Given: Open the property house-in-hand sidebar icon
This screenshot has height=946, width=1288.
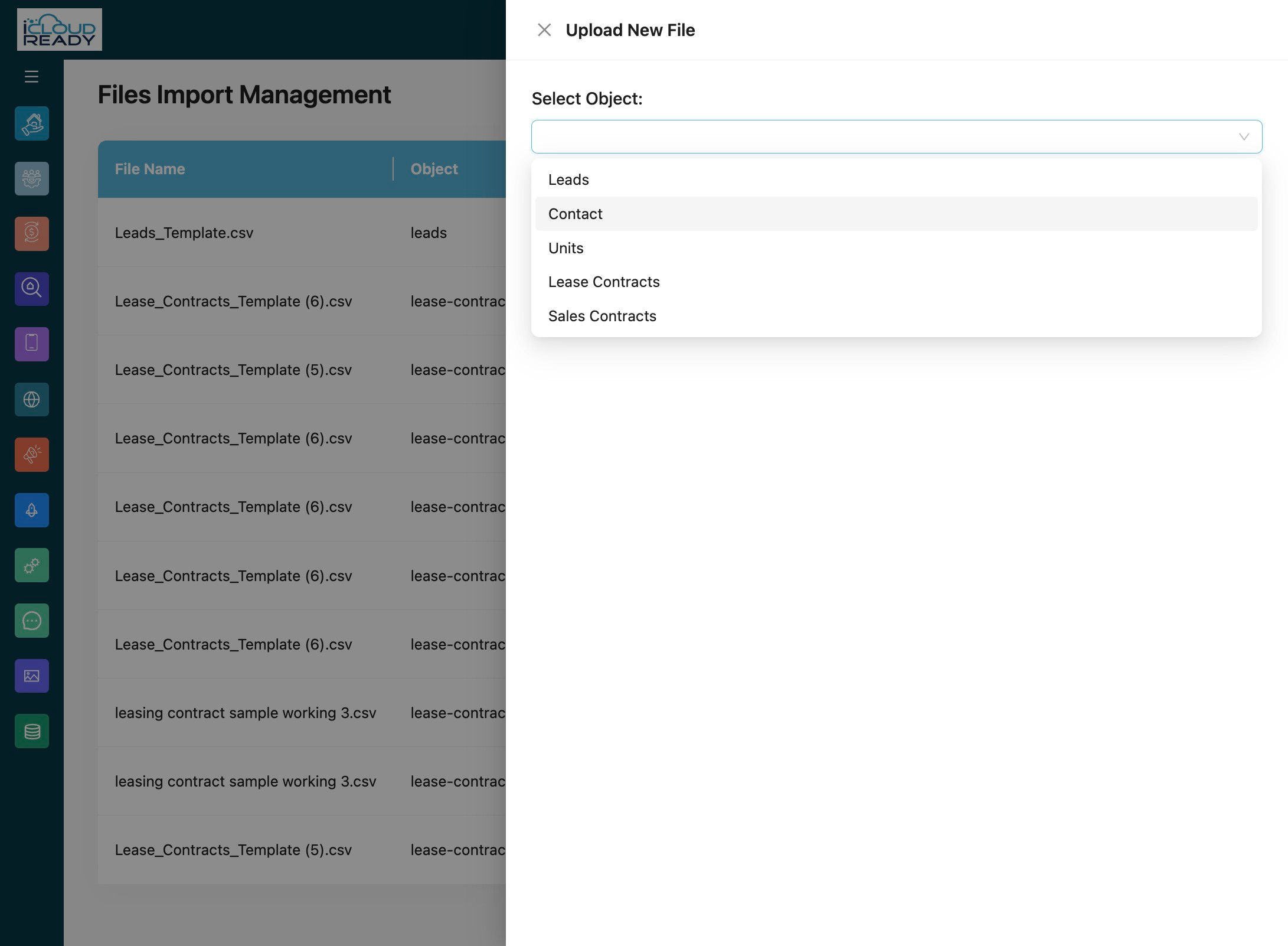Looking at the screenshot, I should click(32, 123).
